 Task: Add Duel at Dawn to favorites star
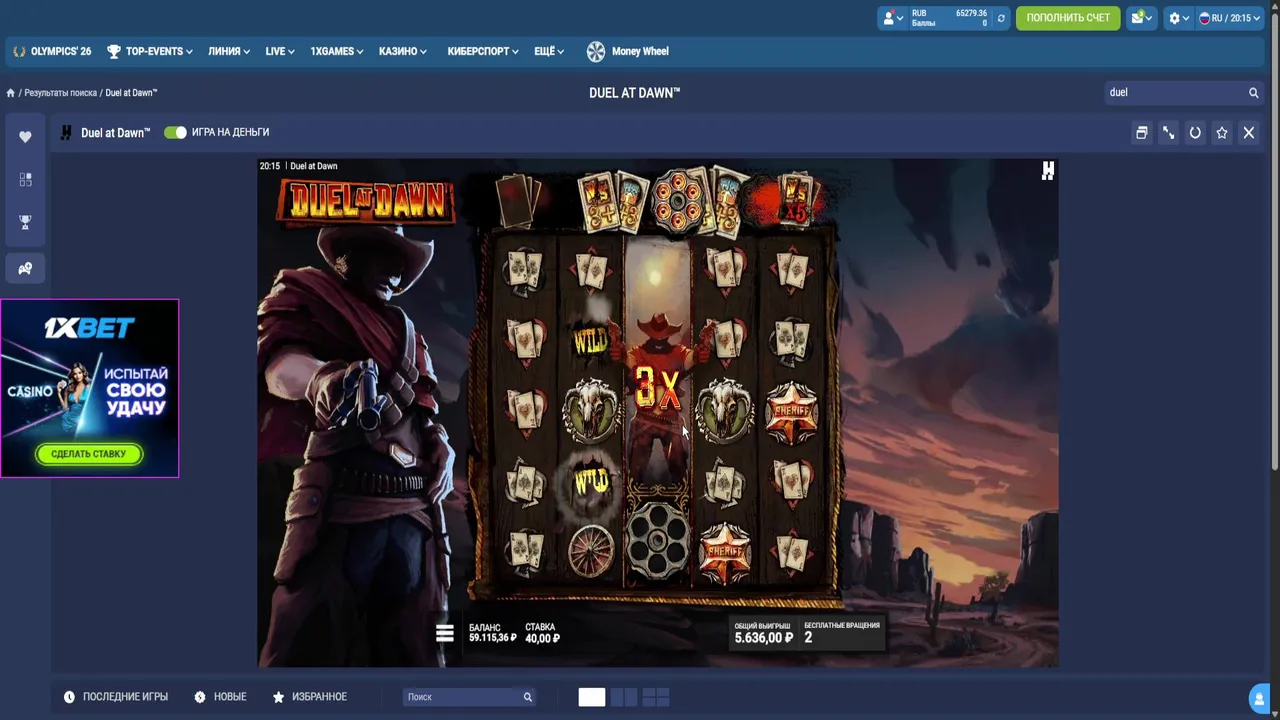click(x=1222, y=132)
